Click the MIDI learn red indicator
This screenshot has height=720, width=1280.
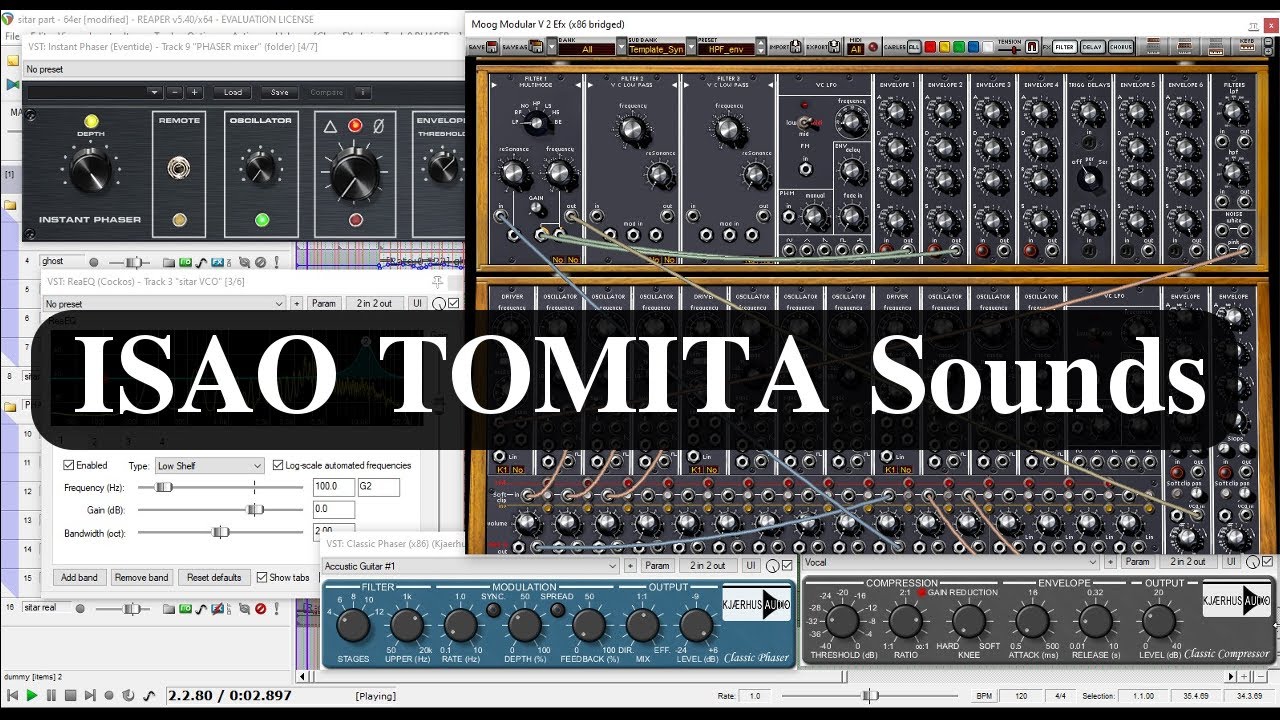click(873, 47)
